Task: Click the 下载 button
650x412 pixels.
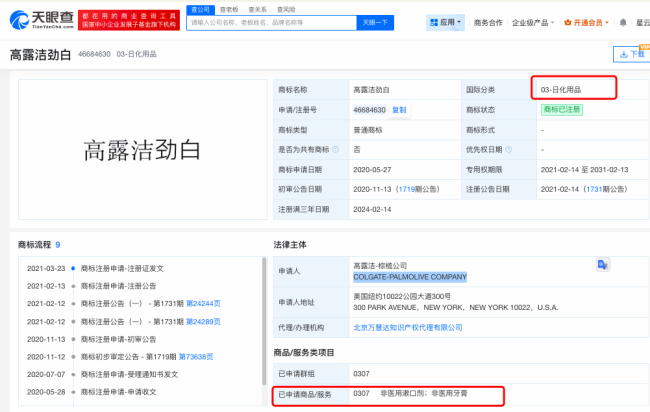Action: [x=631, y=54]
